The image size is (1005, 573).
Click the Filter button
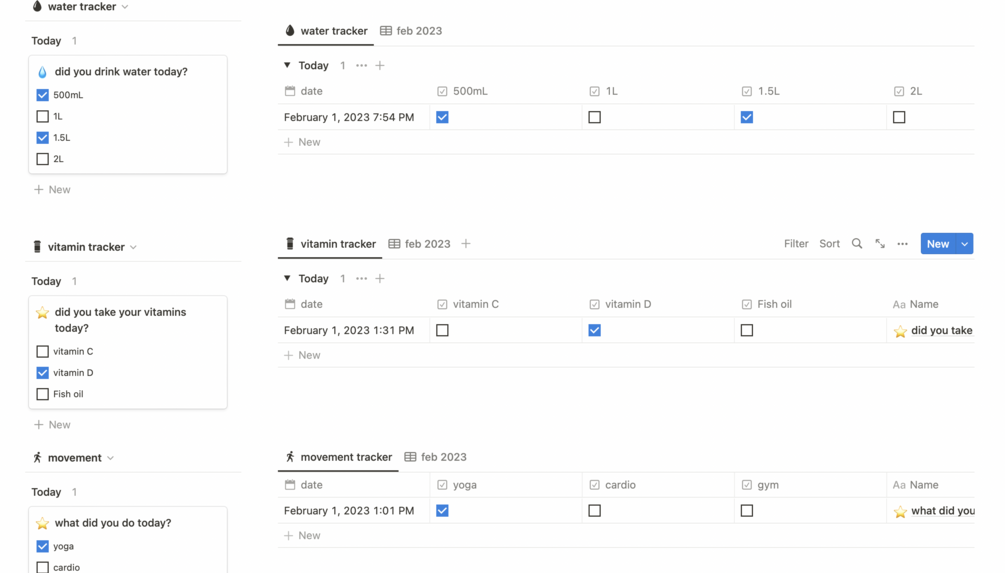(796, 244)
